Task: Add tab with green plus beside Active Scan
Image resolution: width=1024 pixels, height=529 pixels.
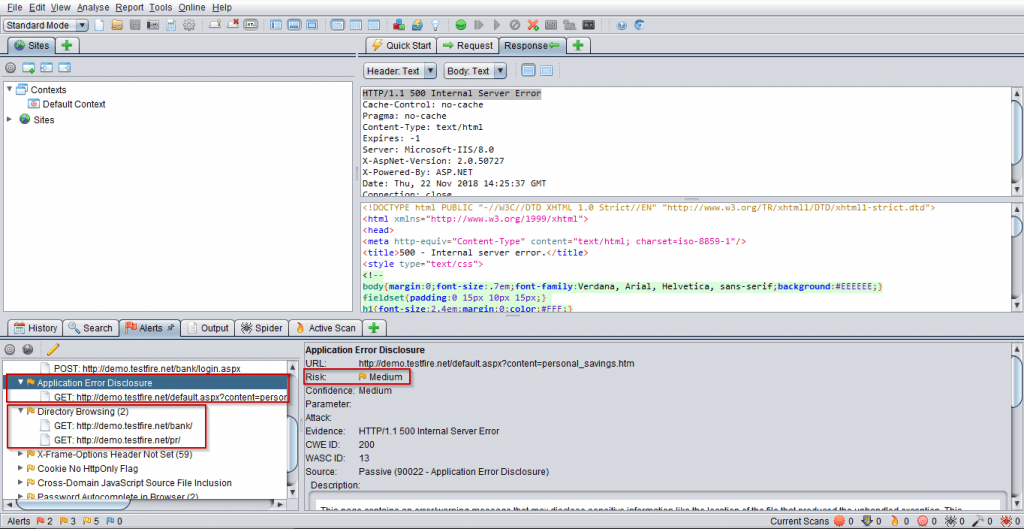Action: click(x=374, y=328)
